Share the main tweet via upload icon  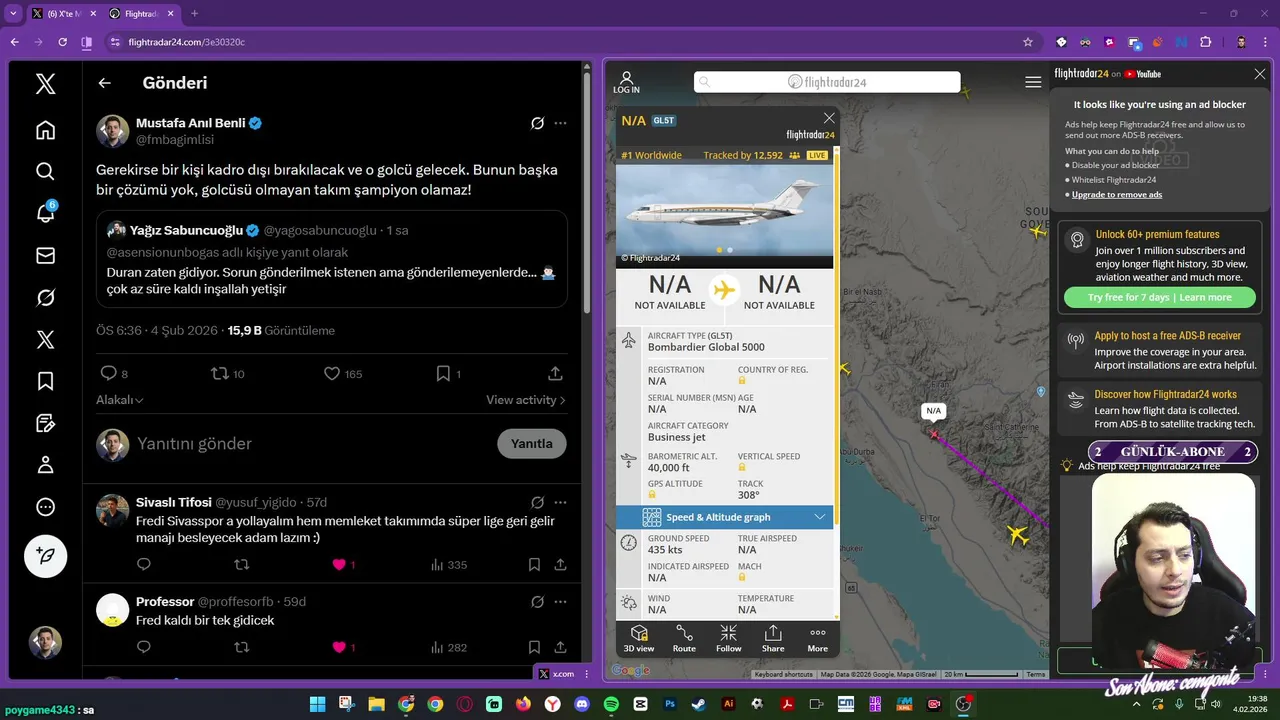coord(555,373)
